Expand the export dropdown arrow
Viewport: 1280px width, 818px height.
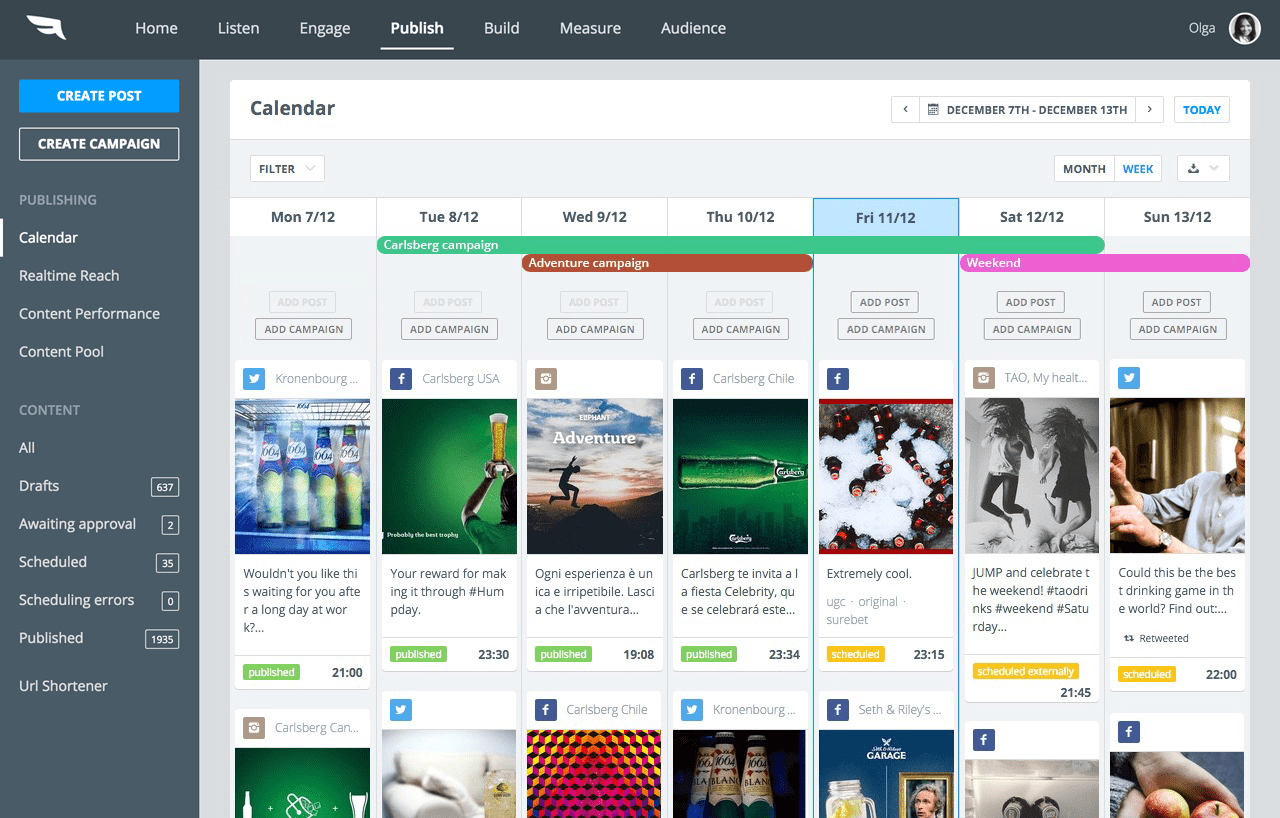click(x=1214, y=169)
